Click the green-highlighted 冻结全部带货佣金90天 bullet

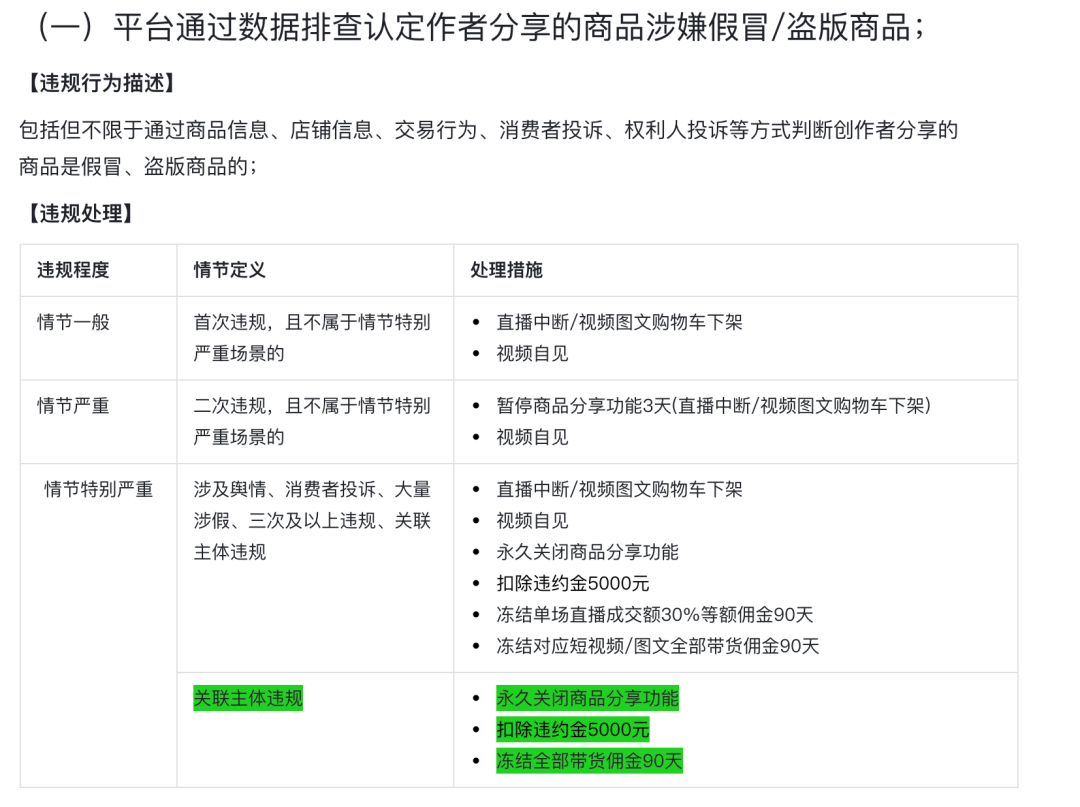[x=589, y=761]
